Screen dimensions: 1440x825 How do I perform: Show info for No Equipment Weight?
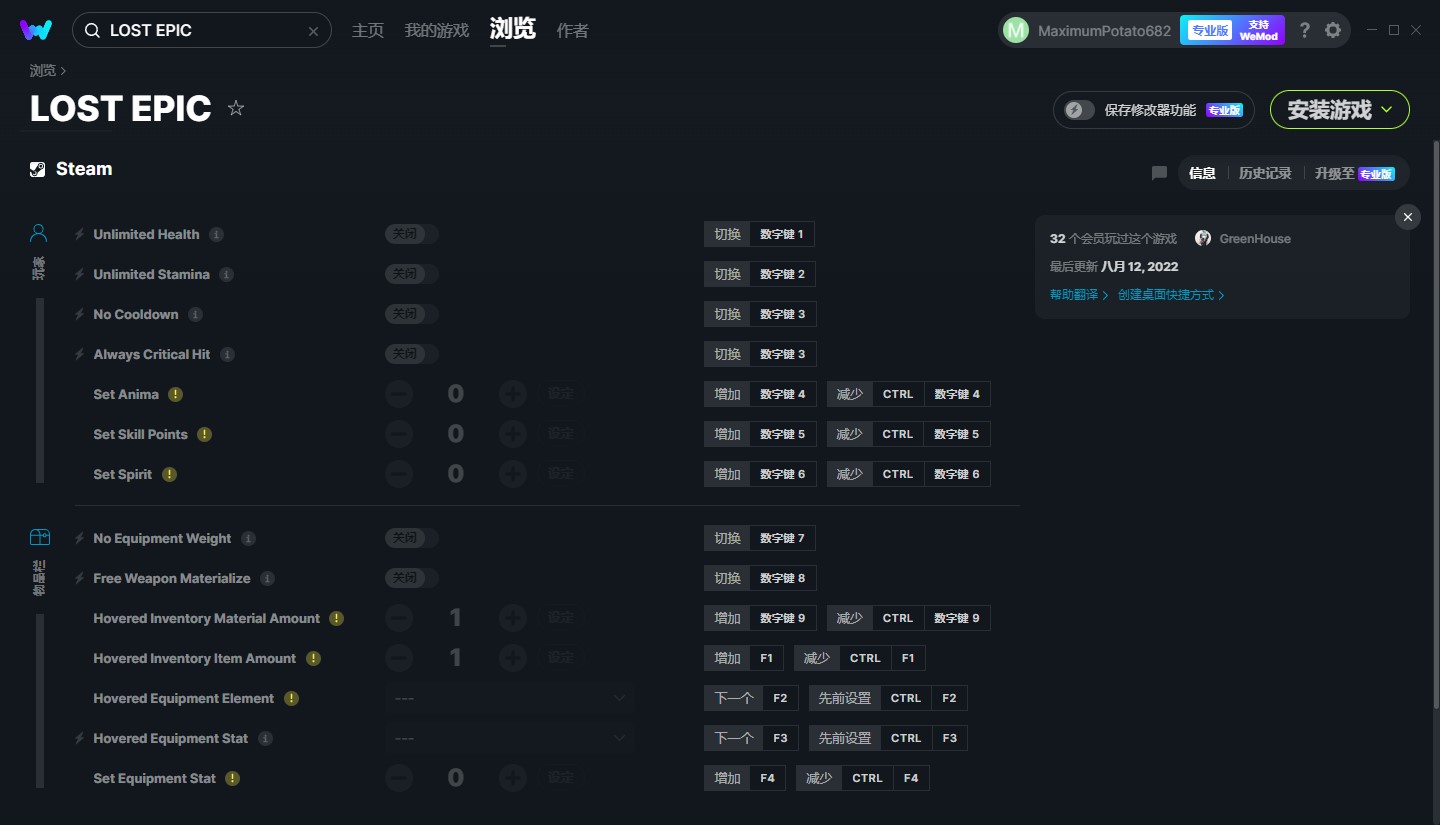coord(248,538)
